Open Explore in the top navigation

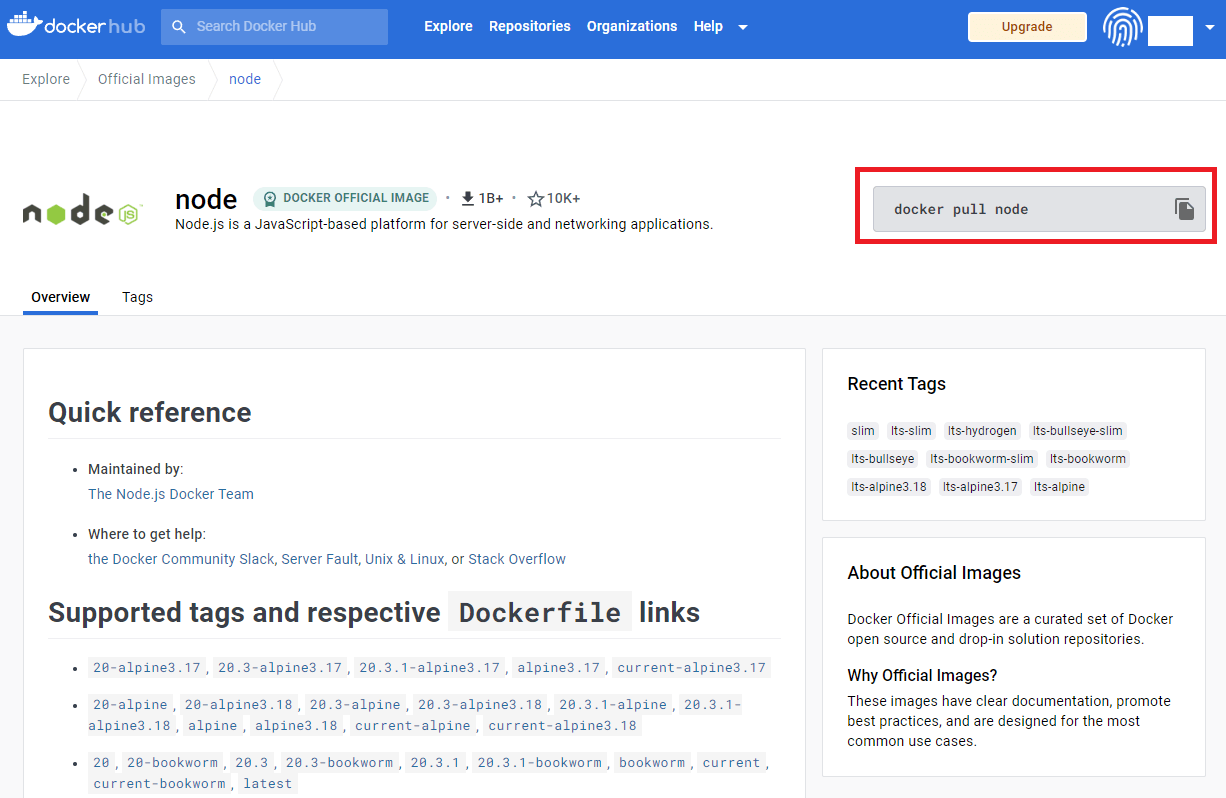coord(448,26)
